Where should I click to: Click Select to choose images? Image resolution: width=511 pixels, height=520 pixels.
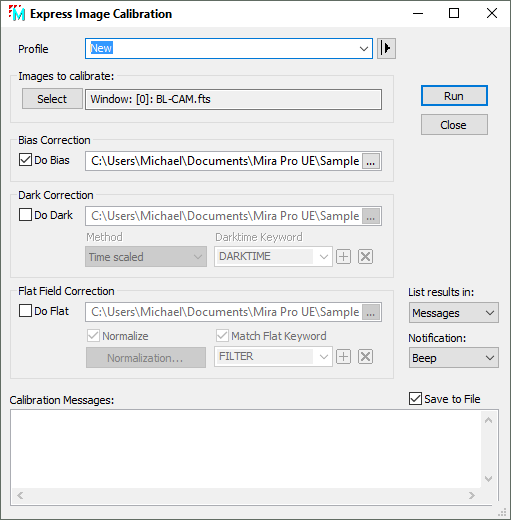tap(52, 99)
